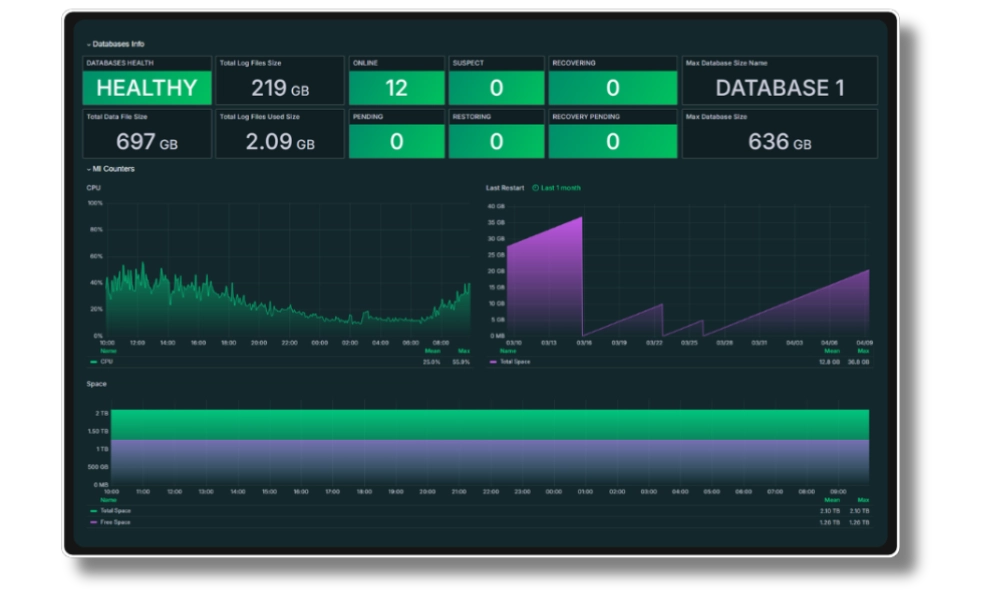Open the Last 1 month time range
The image size is (1000, 600).
pyautogui.click(x=560, y=188)
